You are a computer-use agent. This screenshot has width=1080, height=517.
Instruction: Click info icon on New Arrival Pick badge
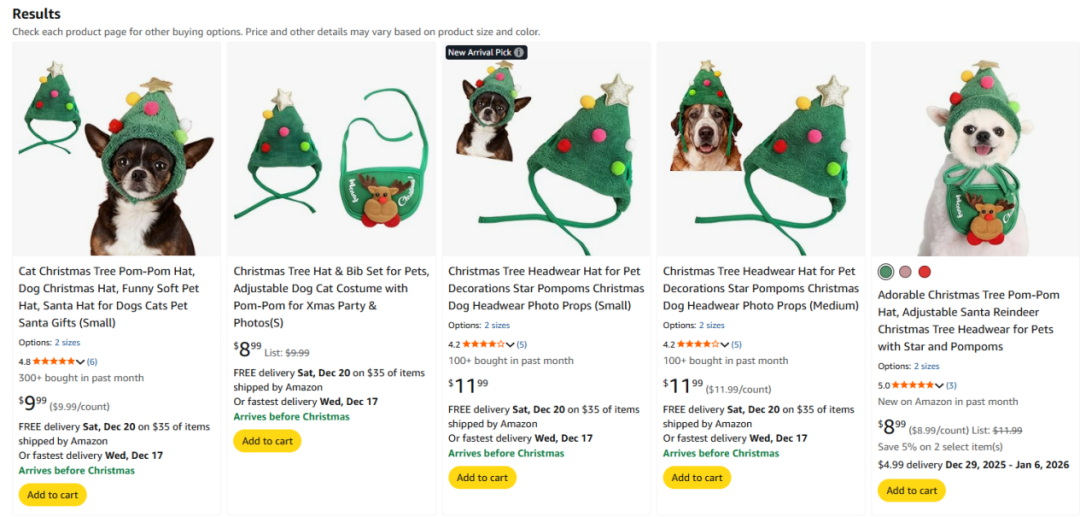(x=519, y=52)
